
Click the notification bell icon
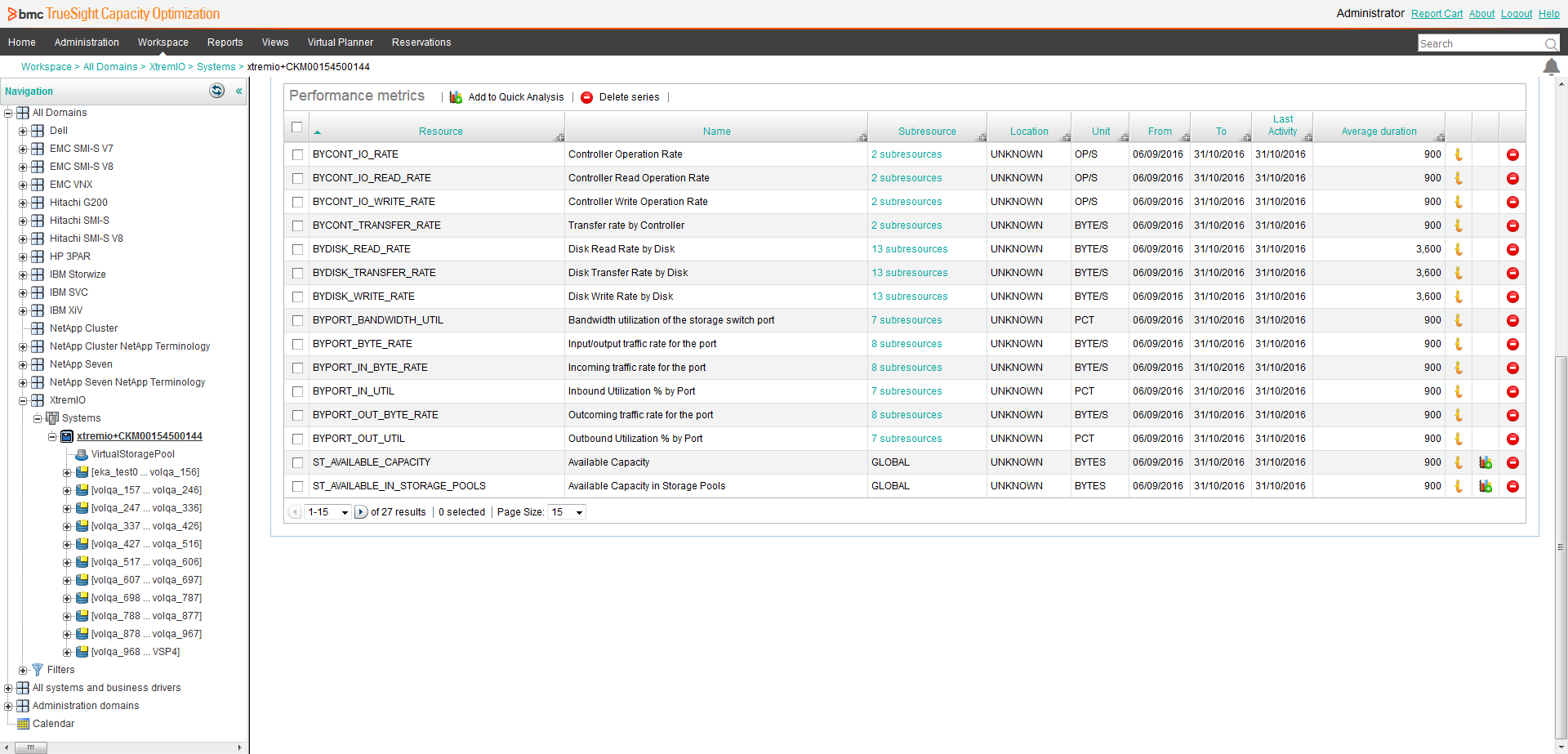click(1551, 67)
